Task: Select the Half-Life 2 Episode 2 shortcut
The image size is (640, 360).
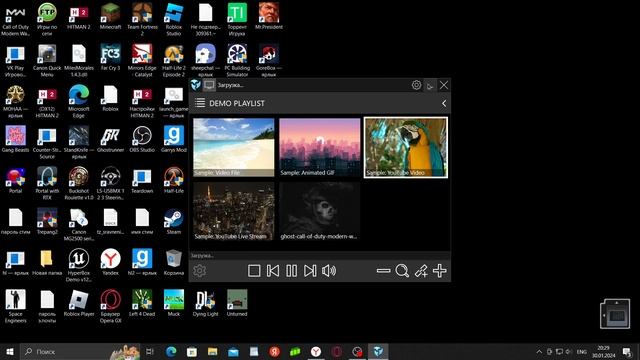Action: tap(173, 60)
